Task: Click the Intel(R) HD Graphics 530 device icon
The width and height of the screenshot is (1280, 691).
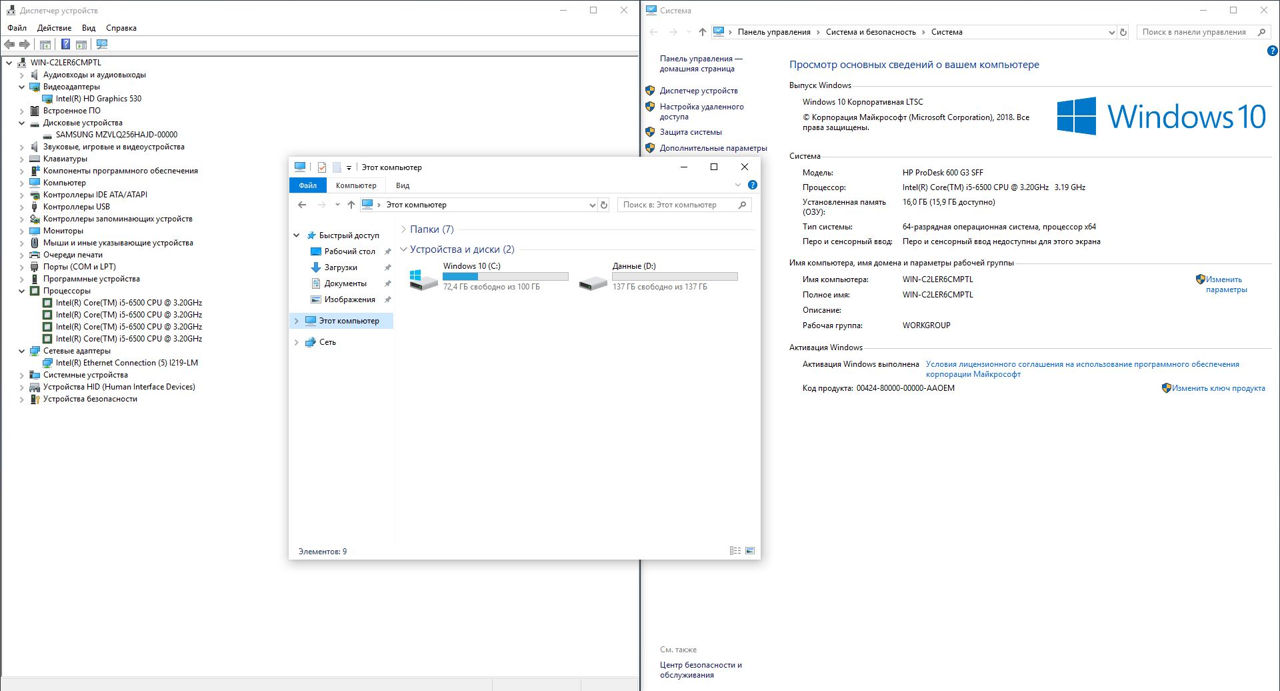Action: (x=48, y=99)
